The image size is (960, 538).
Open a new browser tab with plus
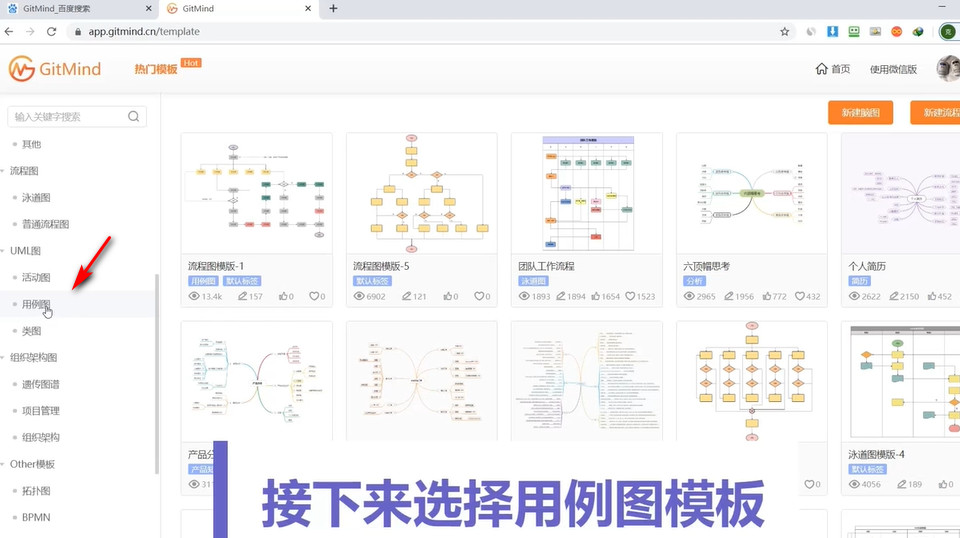click(333, 9)
